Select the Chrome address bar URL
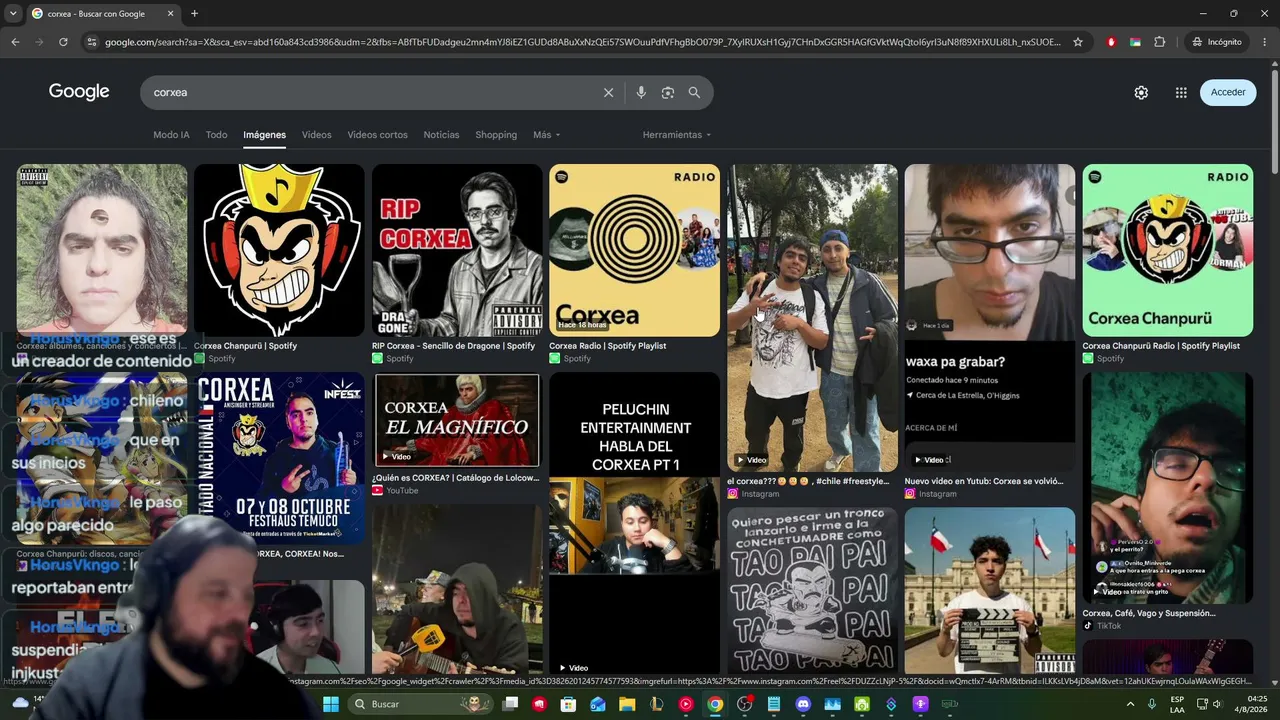Viewport: 1280px width, 720px height. click(583, 42)
